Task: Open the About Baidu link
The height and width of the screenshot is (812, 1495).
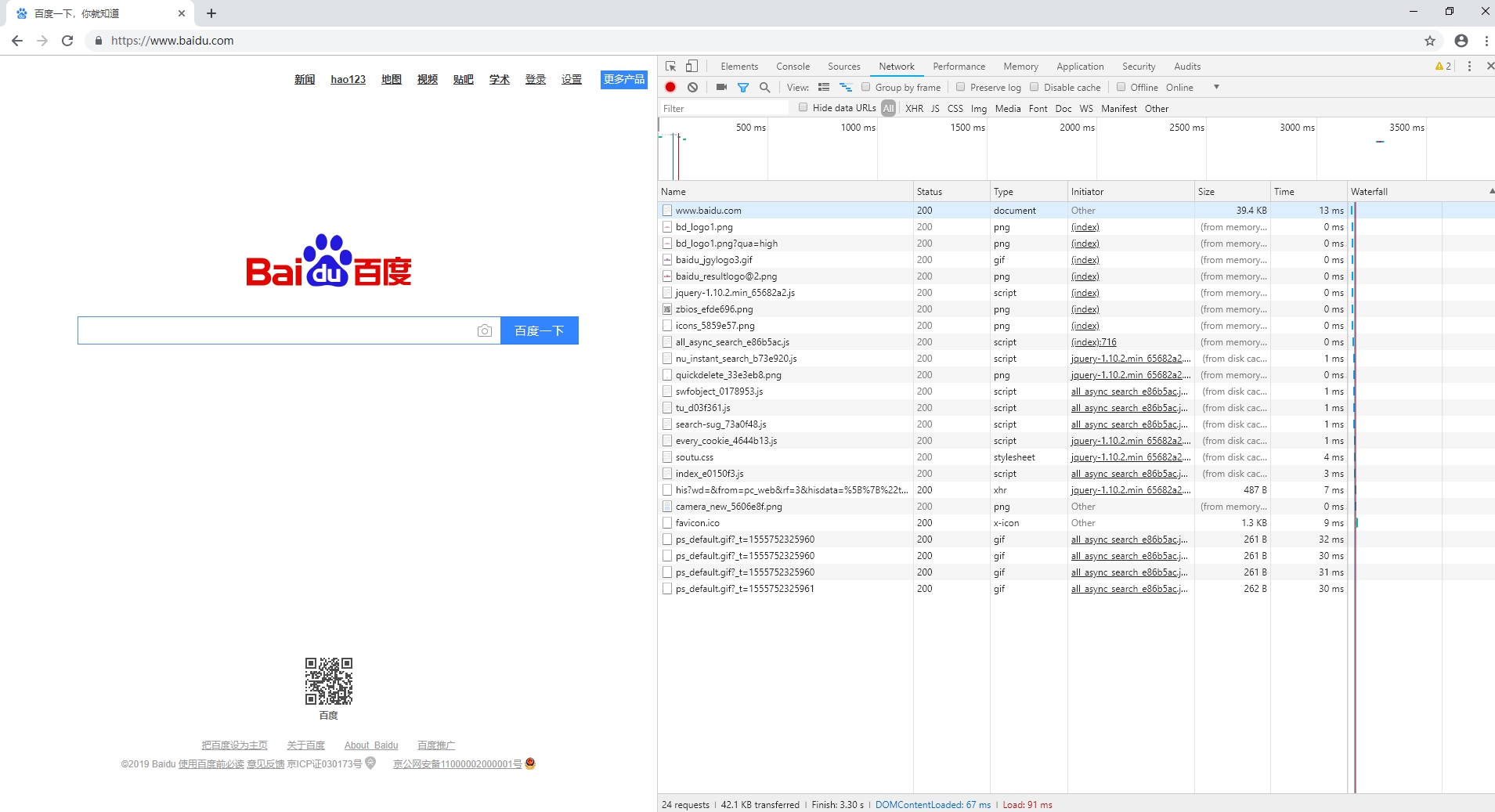Action: click(371, 745)
